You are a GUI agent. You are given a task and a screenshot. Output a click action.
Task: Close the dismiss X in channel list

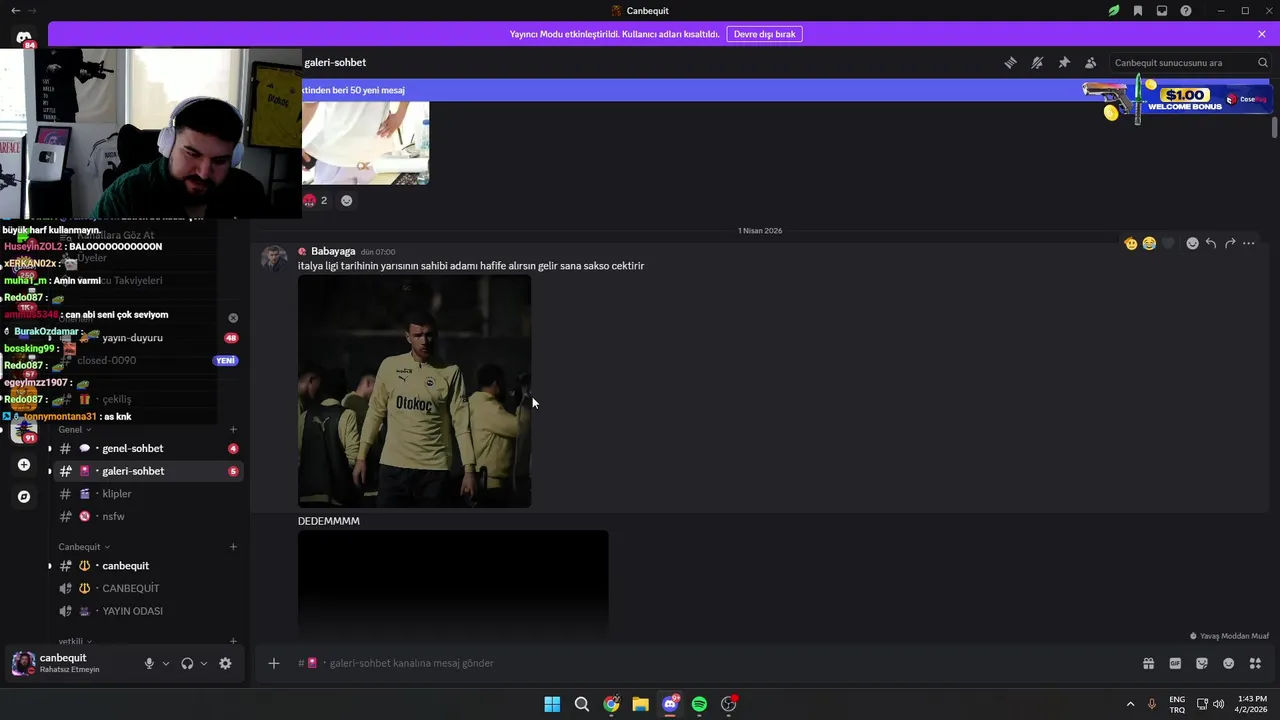click(x=233, y=318)
